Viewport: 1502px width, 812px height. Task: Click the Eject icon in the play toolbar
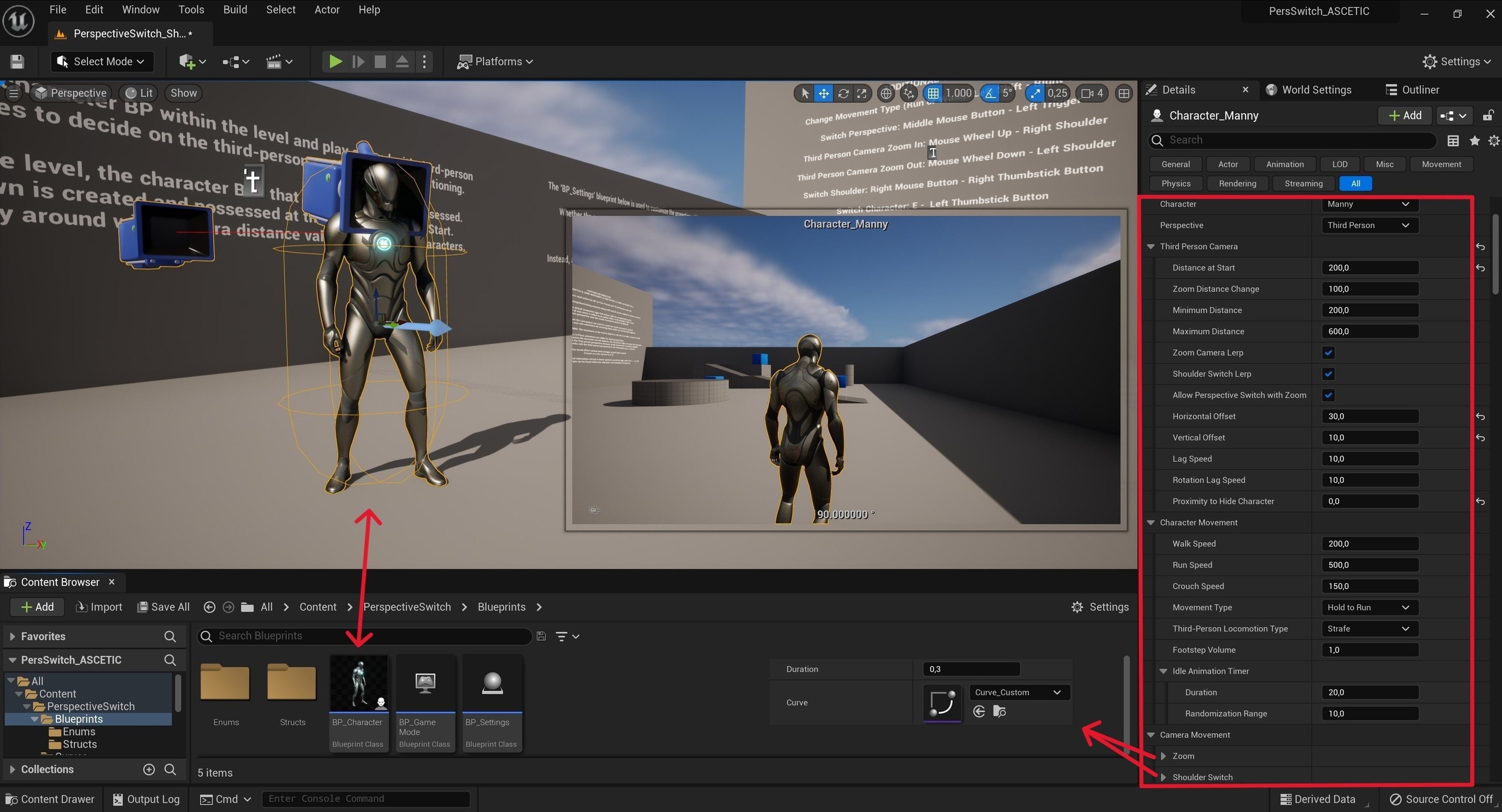click(x=402, y=62)
